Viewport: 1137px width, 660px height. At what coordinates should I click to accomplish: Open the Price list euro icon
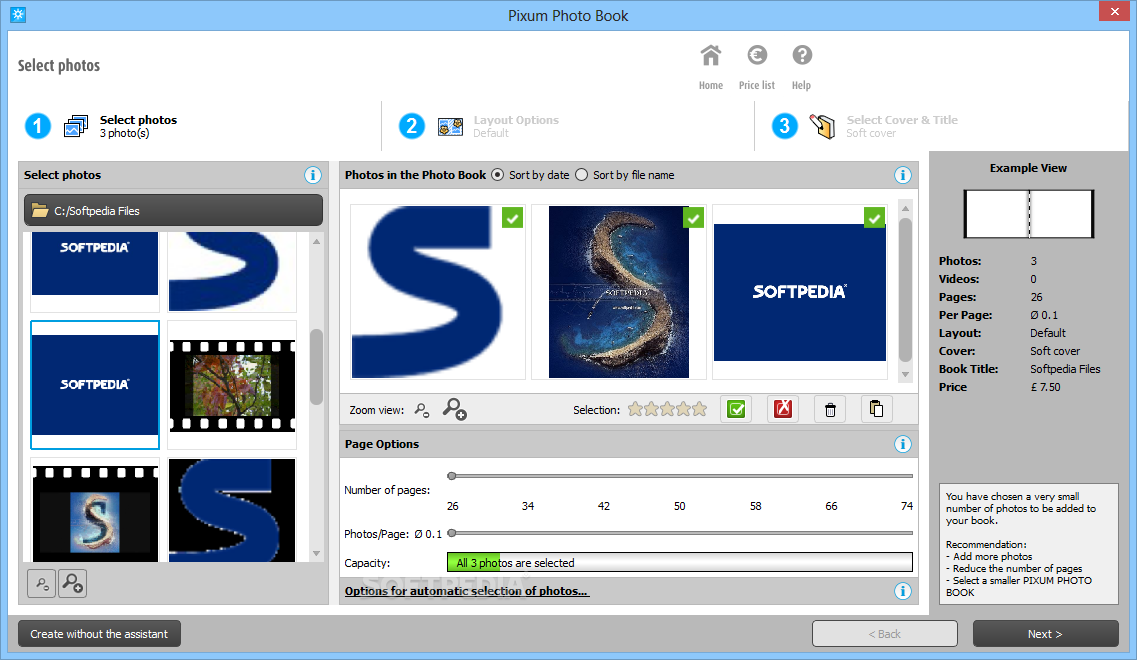point(757,56)
